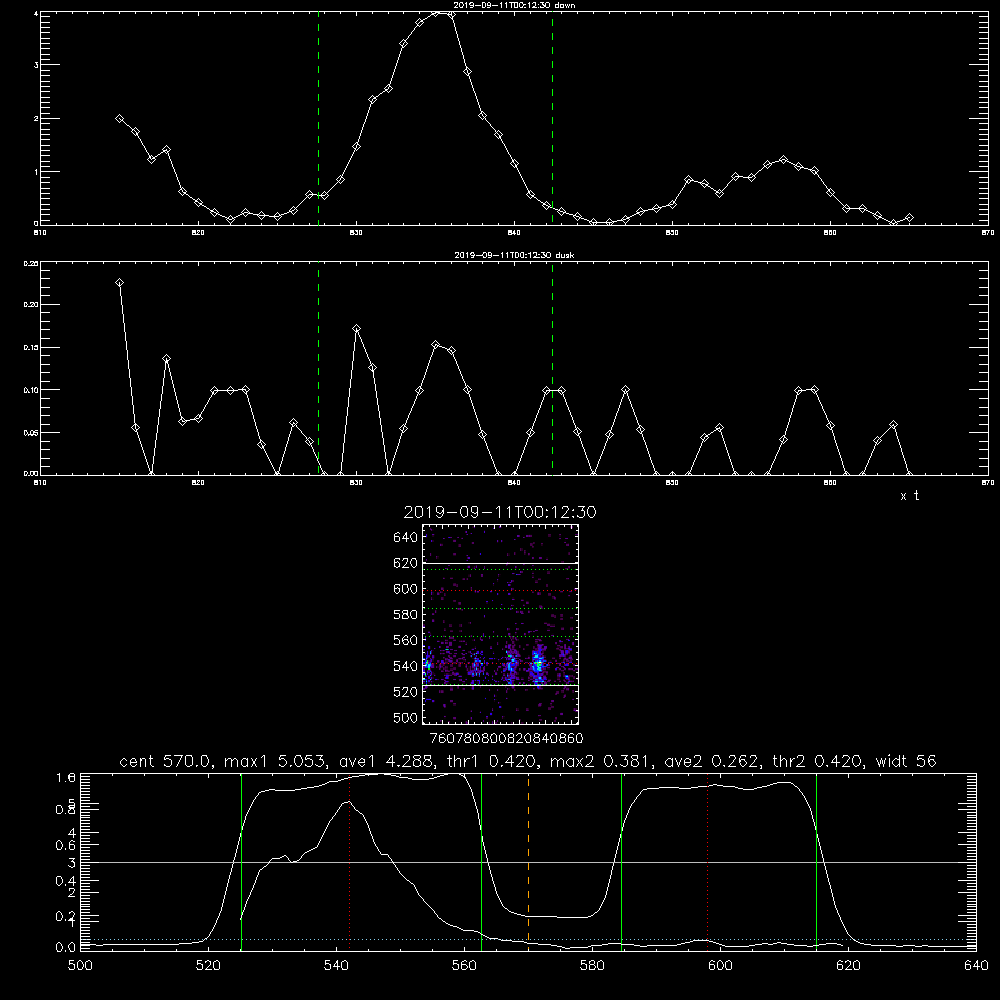The height and width of the screenshot is (1000, 1000).
Task: Click x-axis label "640" on bottom plot
Action: coord(976,966)
